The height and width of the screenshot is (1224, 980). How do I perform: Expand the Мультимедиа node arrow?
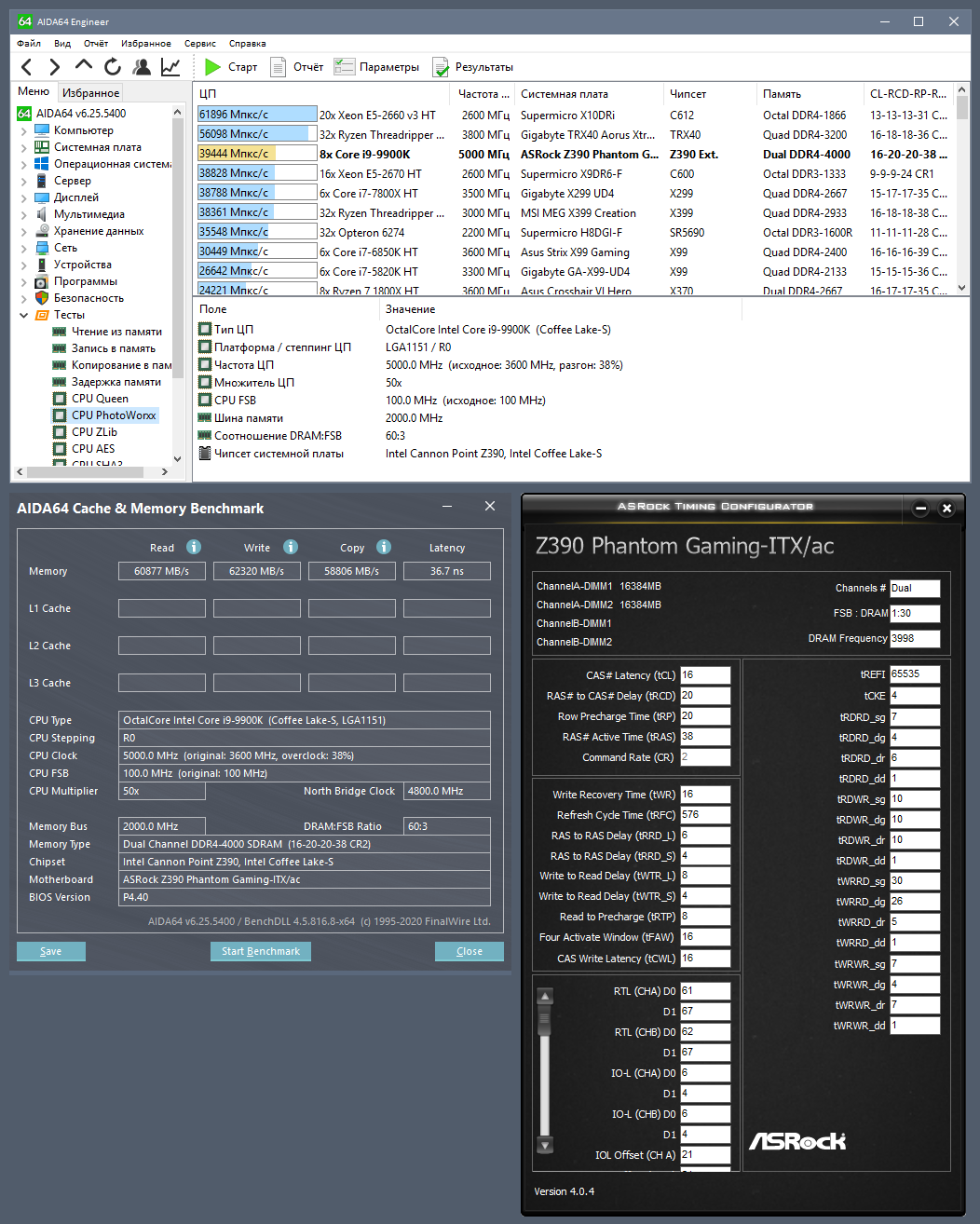coord(23,214)
